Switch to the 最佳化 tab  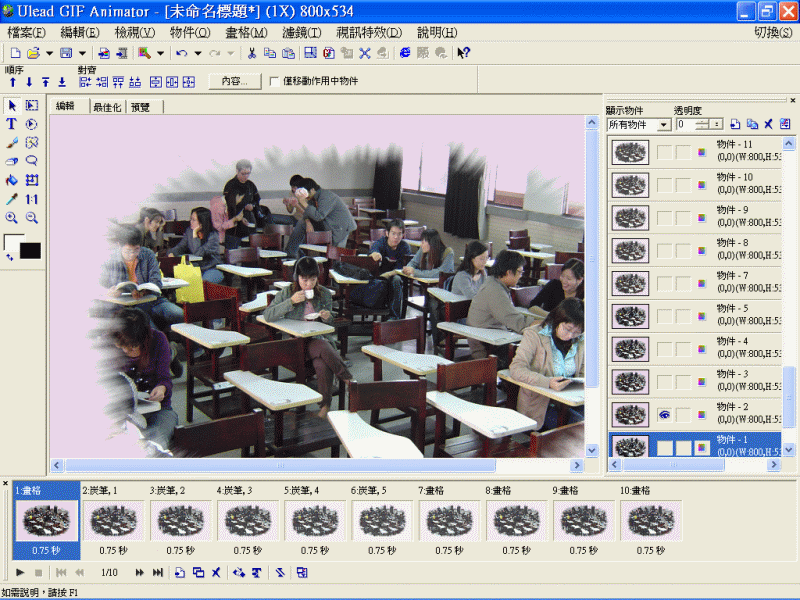[107, 107]
